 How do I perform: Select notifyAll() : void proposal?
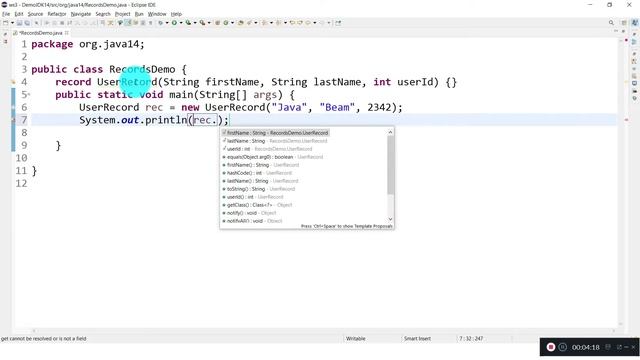[252, 221]
